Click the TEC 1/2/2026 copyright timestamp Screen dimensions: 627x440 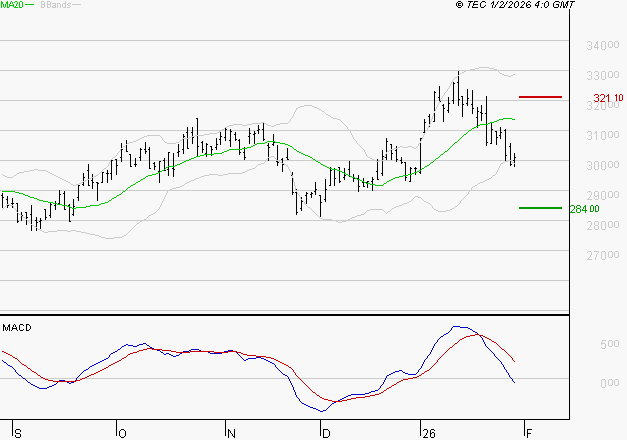pyautogui.click(x=515, y=5)
